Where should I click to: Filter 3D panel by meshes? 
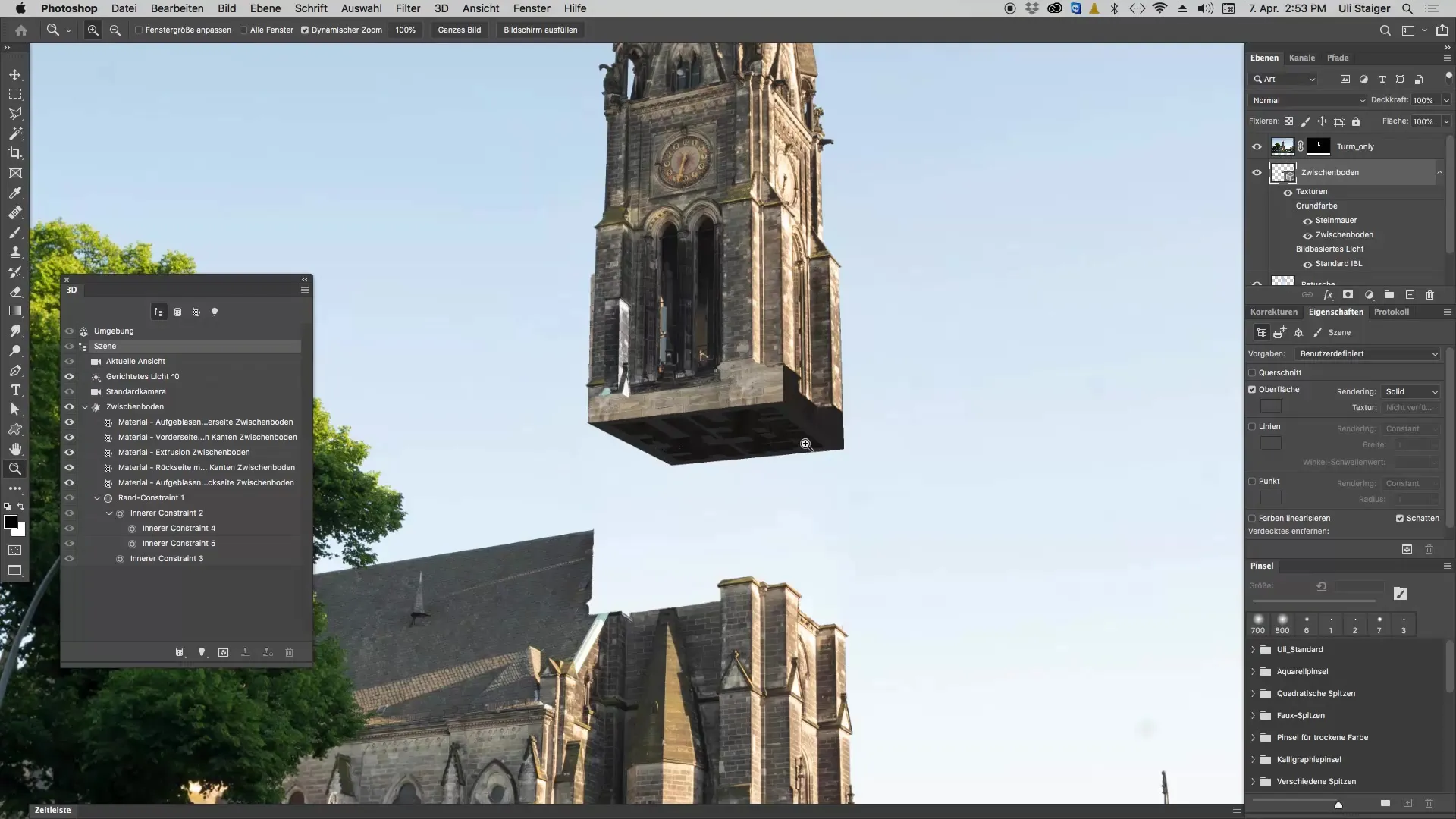(177, 312)
